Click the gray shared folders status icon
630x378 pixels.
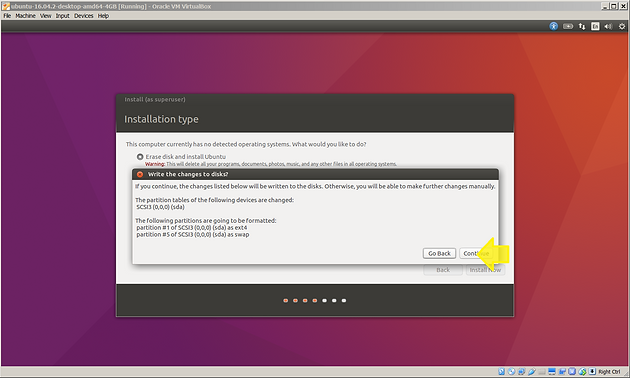pyautogui.click(x=542, y=372)
